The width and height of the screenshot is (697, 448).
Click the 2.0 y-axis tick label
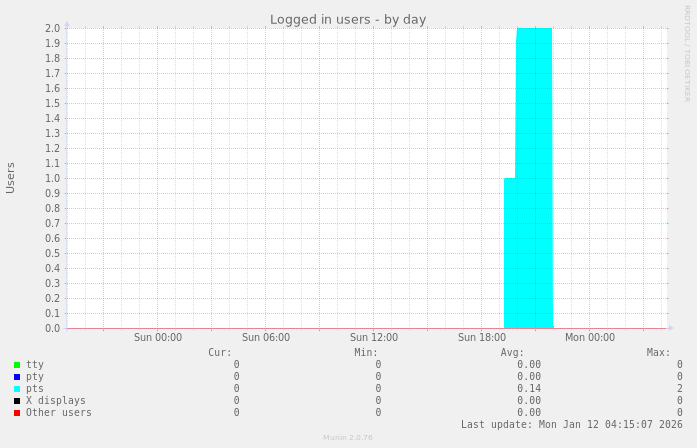click(52, 28)
